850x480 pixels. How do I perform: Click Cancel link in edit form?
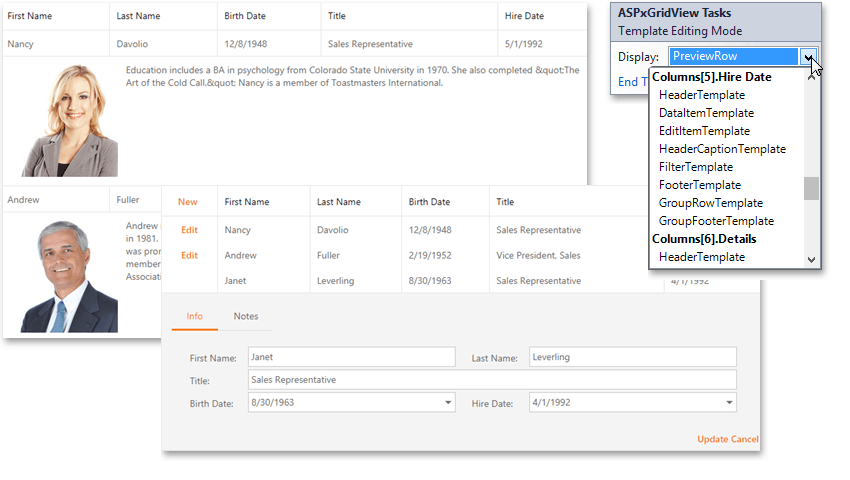pyautogui.click(x=744, y=439)
